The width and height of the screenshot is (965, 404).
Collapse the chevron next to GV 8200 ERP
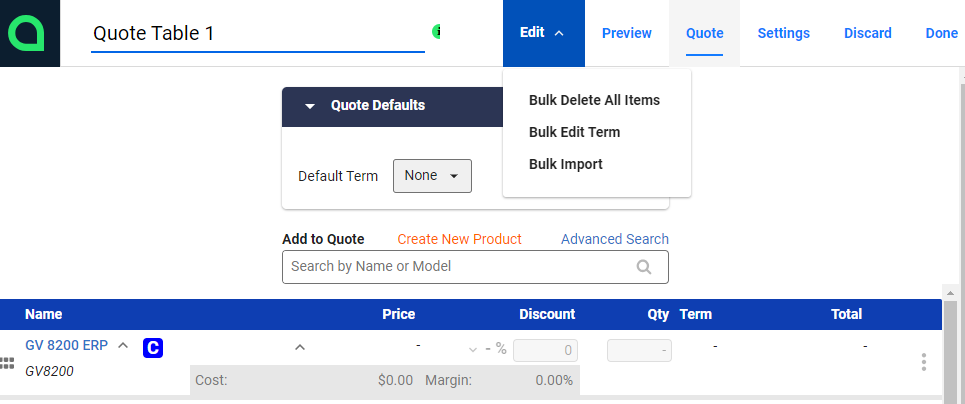(123, 345)
